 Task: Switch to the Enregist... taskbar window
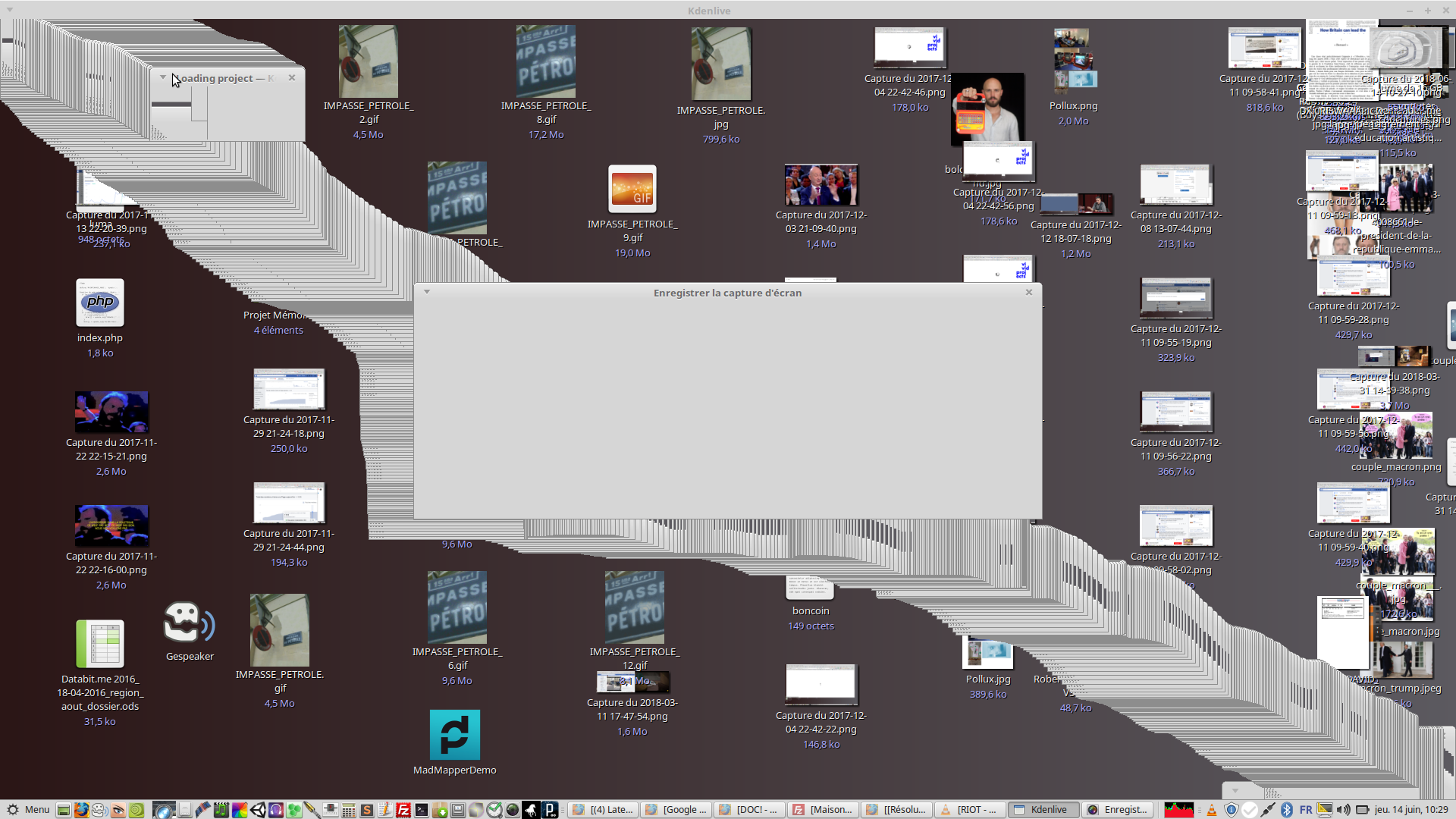(x=1117, y=810)
